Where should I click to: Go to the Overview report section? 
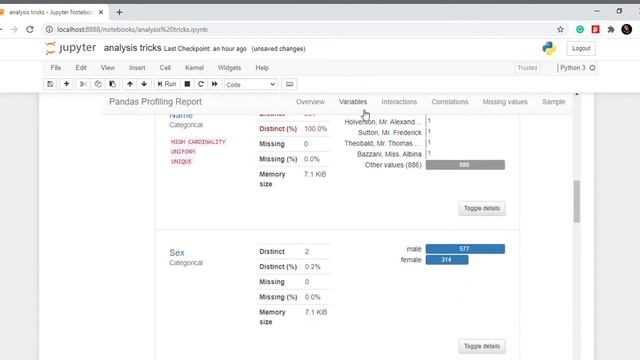tap(310, 102)
